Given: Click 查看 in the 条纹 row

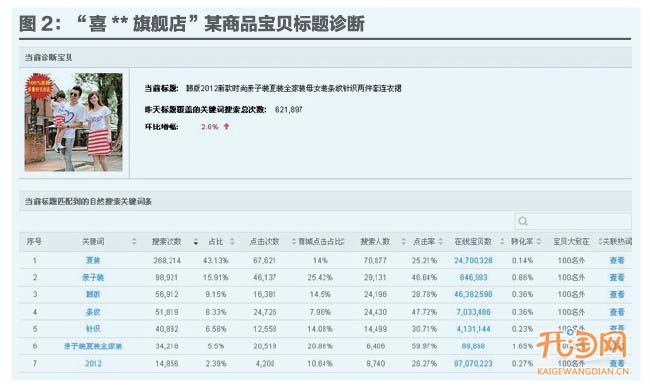Looking at the screenshot, I should click(x=617, y=312).
